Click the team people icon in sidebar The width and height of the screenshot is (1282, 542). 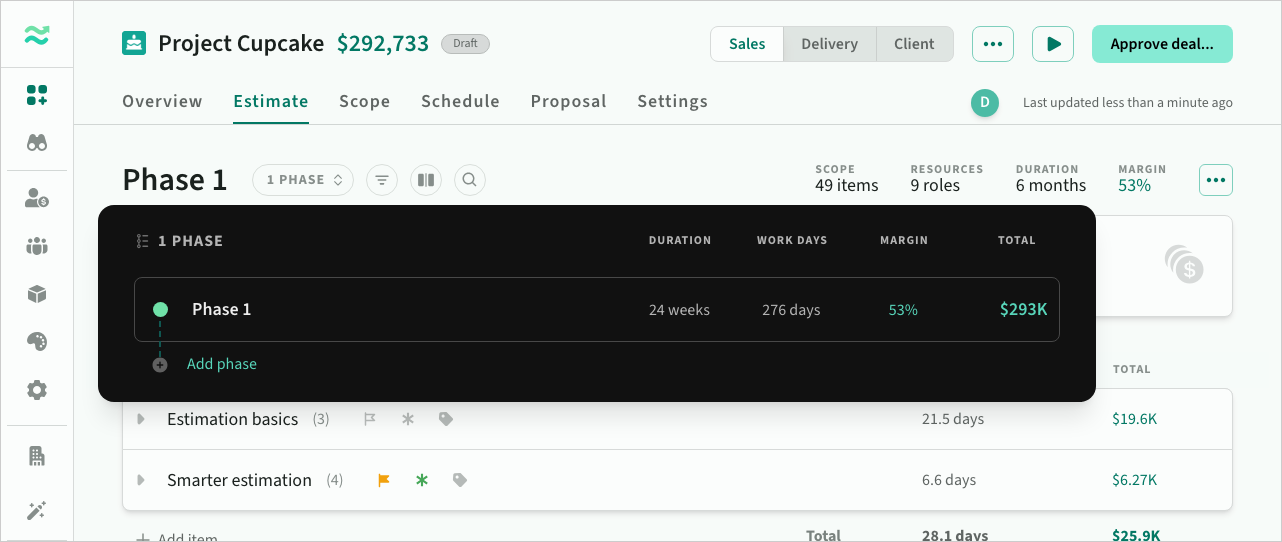(x=37, y=246)
